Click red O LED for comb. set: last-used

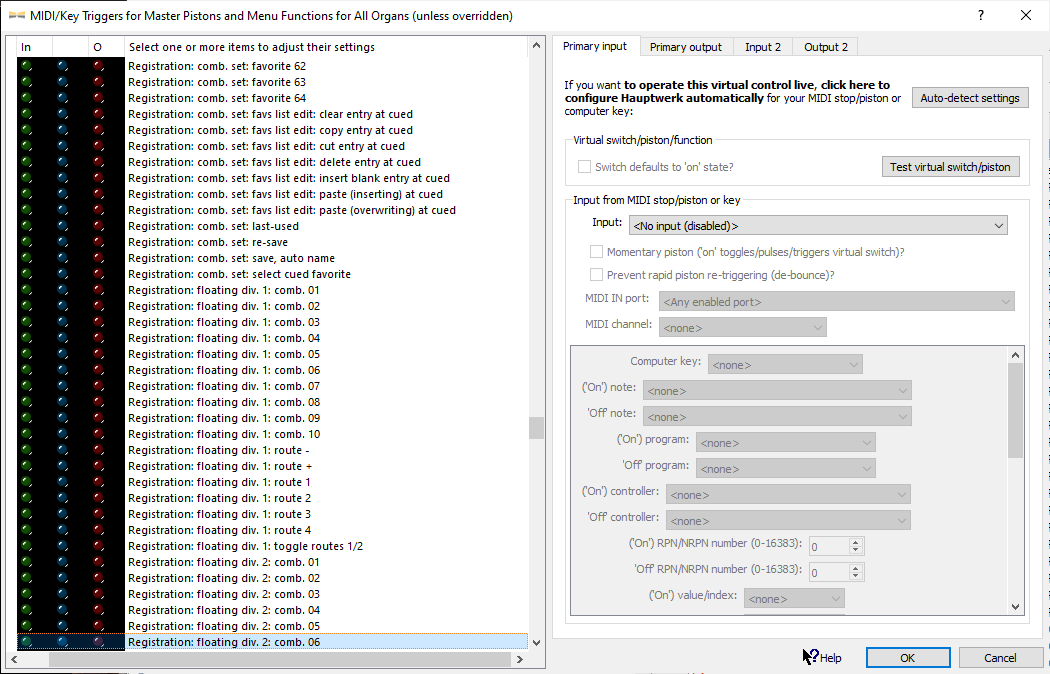coord(98,226)
